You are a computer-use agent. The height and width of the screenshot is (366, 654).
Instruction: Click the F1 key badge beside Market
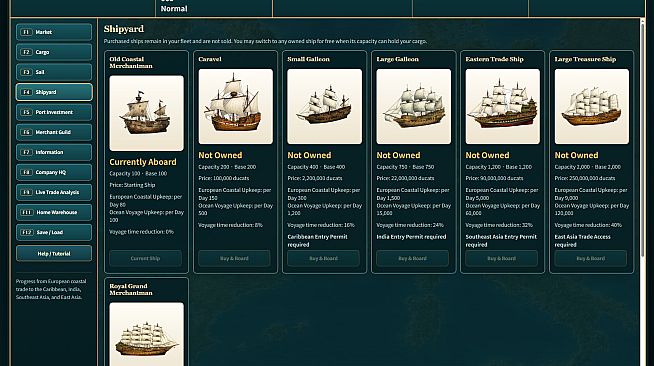click(26, 32)
